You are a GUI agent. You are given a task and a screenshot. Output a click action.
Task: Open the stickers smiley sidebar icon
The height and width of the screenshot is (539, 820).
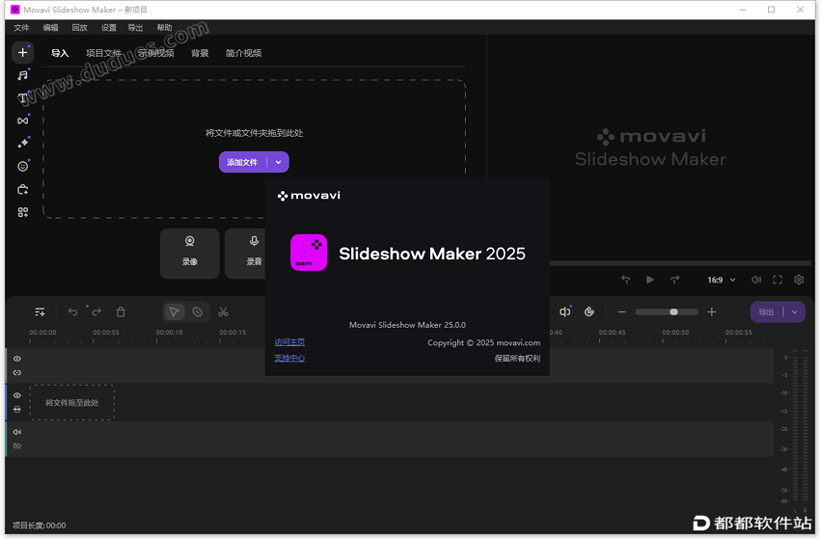click(x=22, y=166)
